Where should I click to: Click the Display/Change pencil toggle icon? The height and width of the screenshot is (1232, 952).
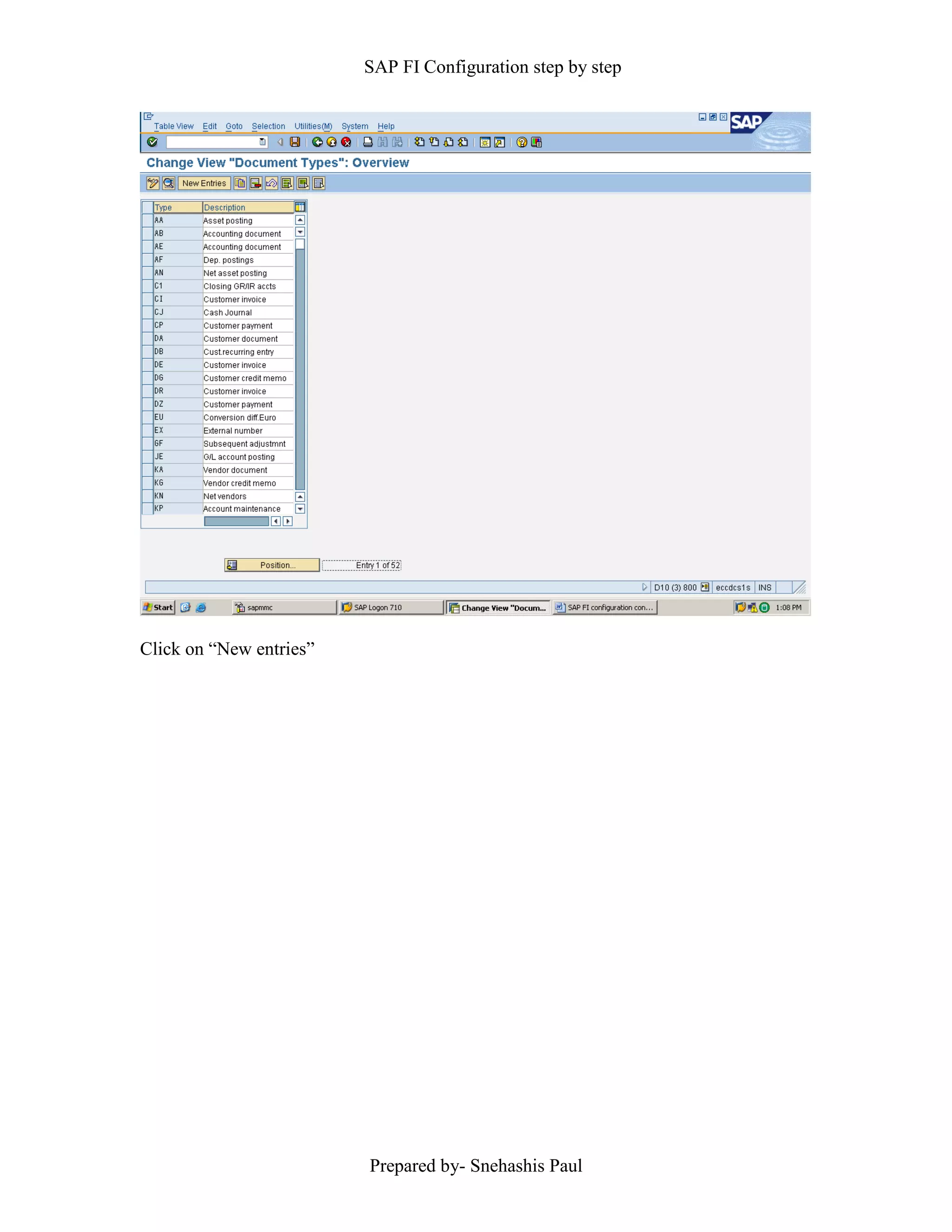tap(153, 183)
